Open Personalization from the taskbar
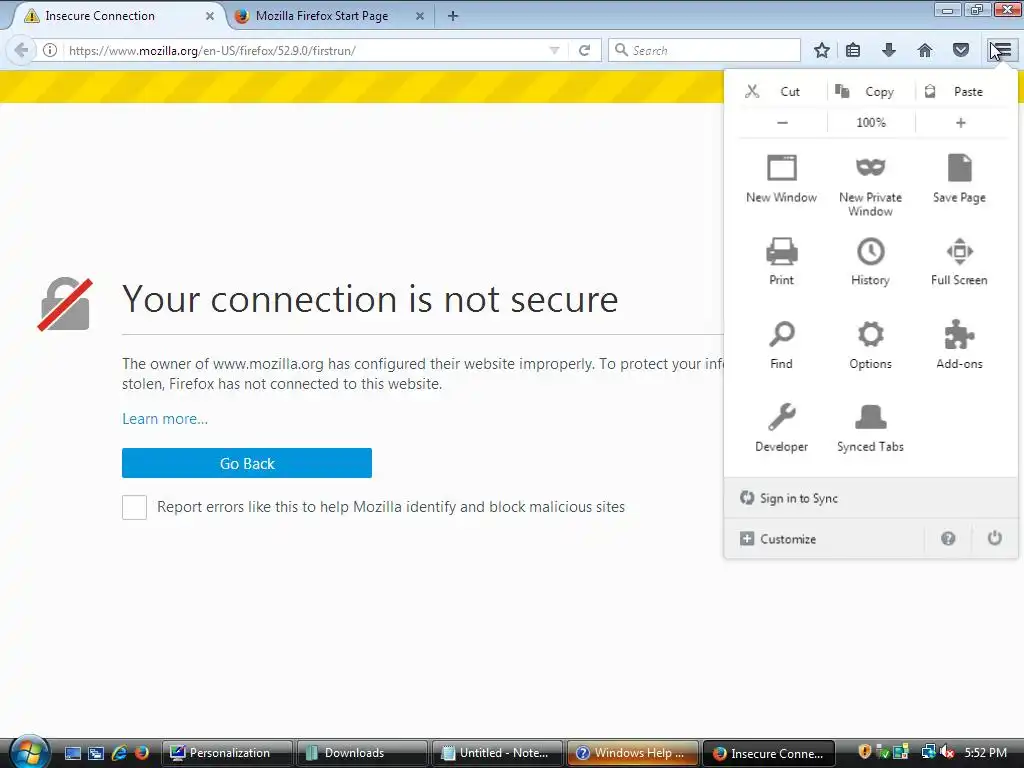Screen dimensions: 1024x768 point(227,753)
